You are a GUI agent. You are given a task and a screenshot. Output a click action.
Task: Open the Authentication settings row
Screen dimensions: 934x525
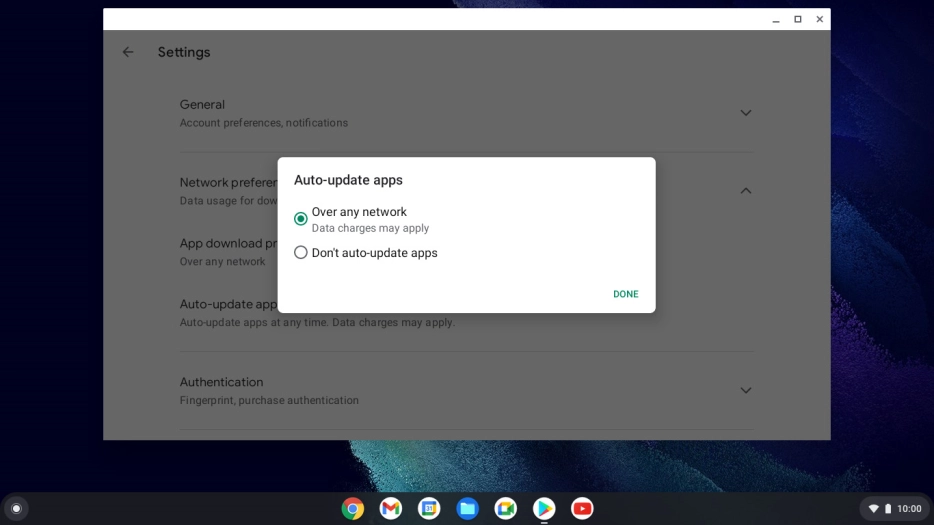coord(466,391)
